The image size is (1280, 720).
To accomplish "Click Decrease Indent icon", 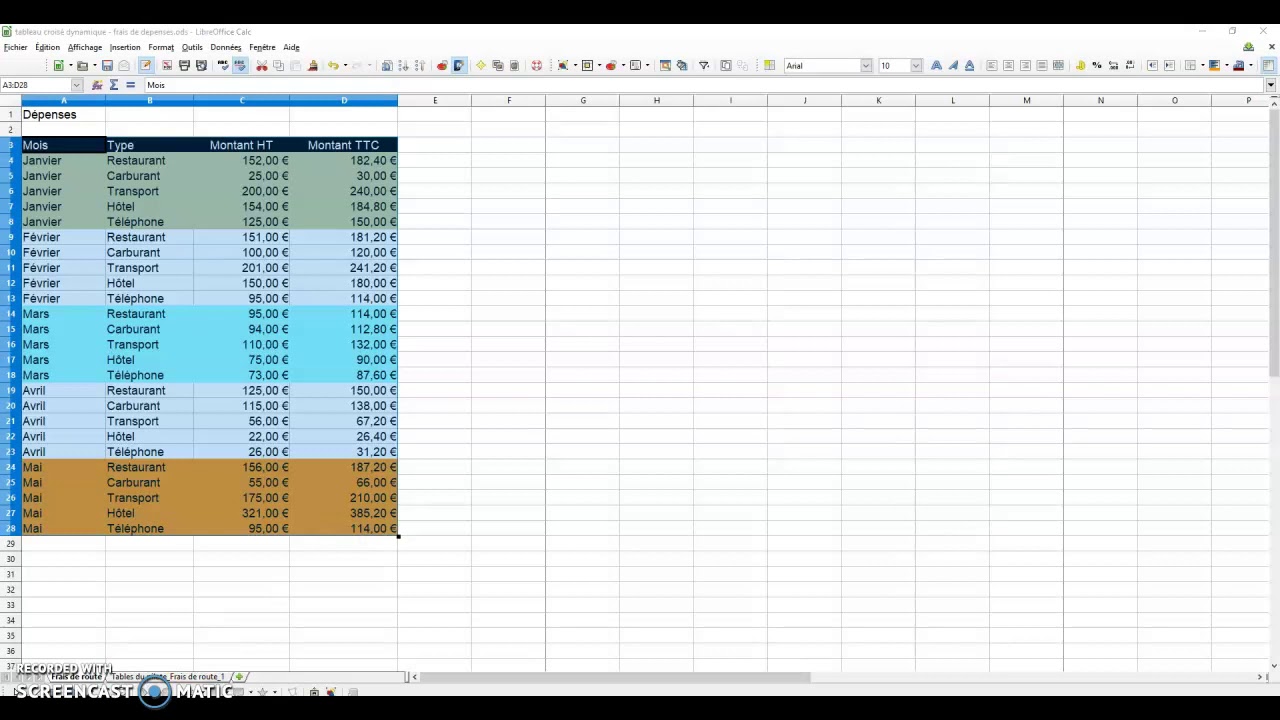I will pyautogui.click(x=1152, y=65).
